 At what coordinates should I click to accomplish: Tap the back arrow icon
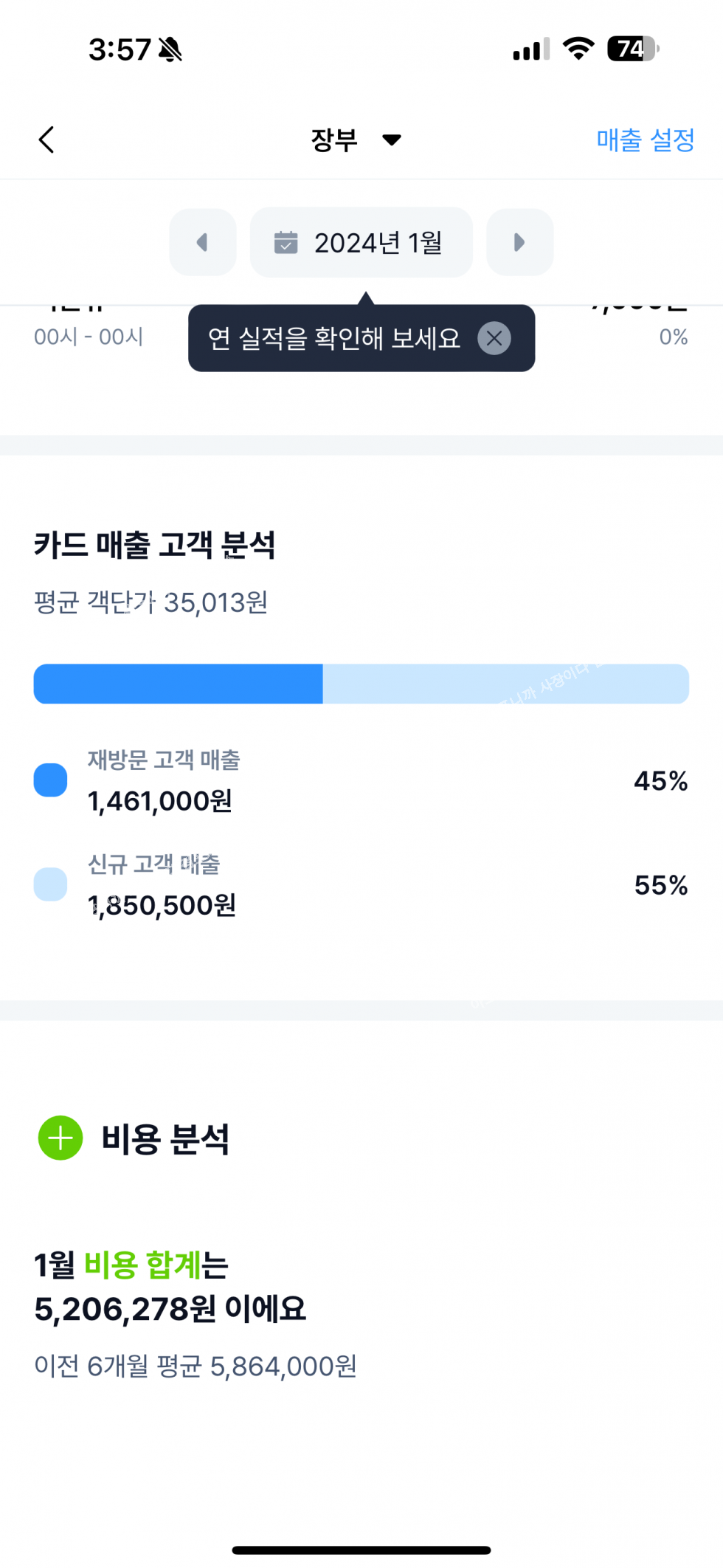pos(46,140)
